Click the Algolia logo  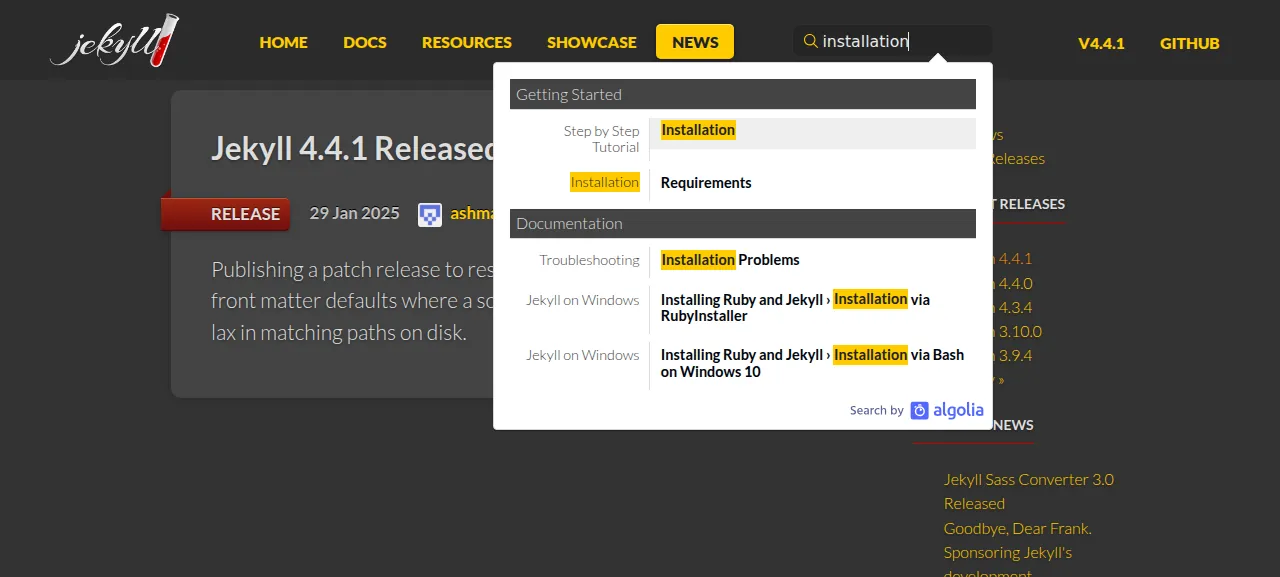946,410
